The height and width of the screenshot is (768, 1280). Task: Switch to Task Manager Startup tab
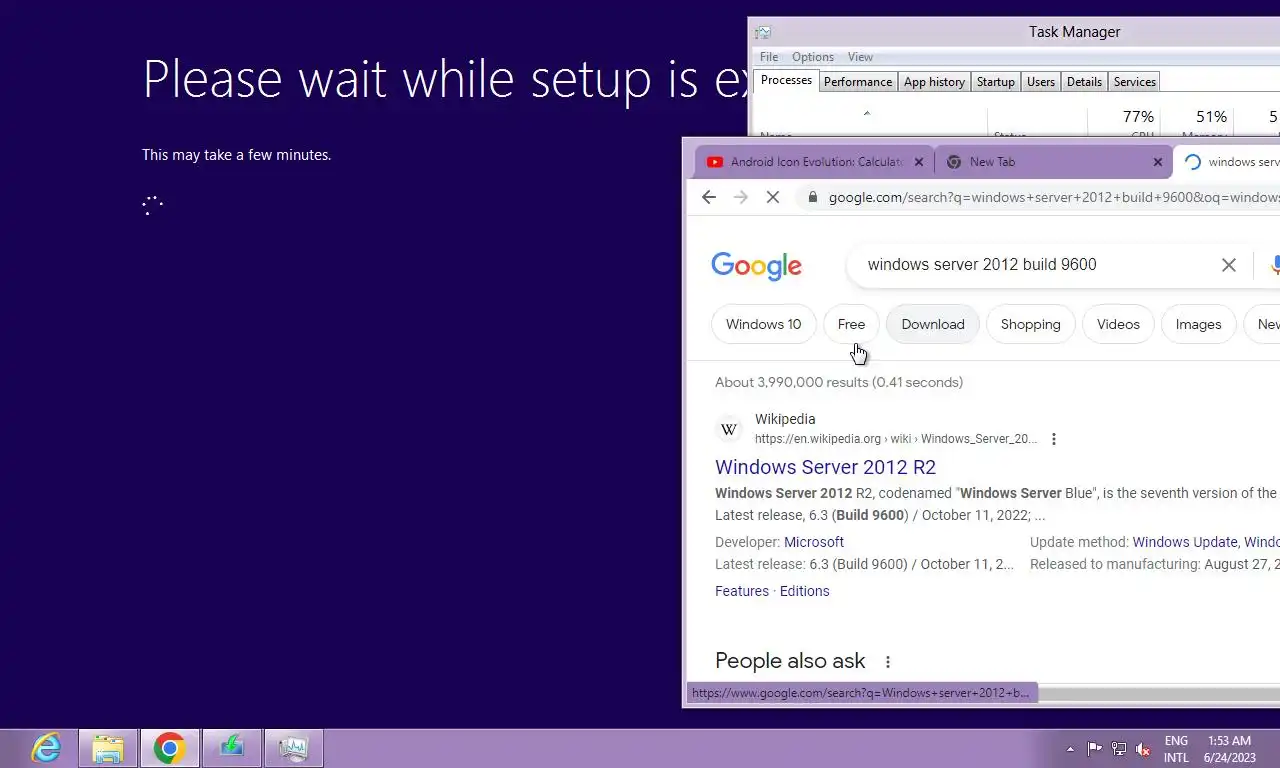click(x=995, y=82)
